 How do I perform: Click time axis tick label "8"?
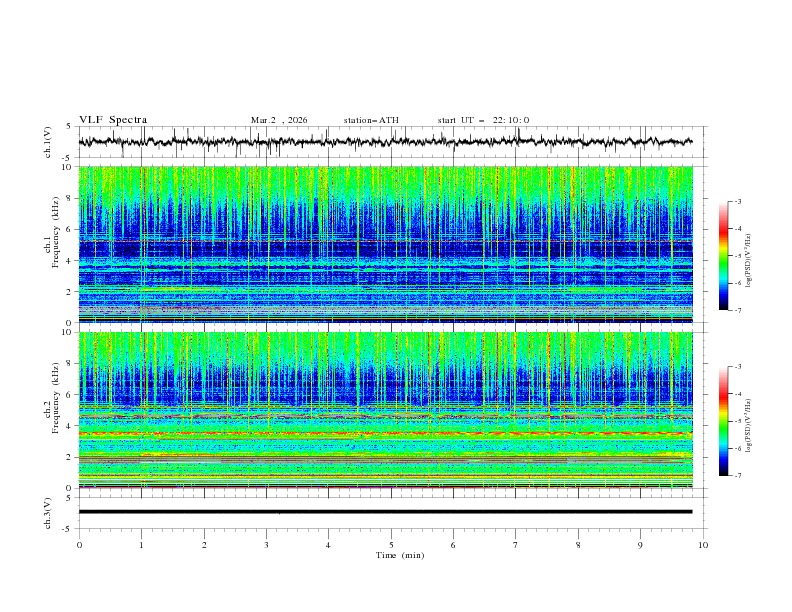[x=578, y=545]
